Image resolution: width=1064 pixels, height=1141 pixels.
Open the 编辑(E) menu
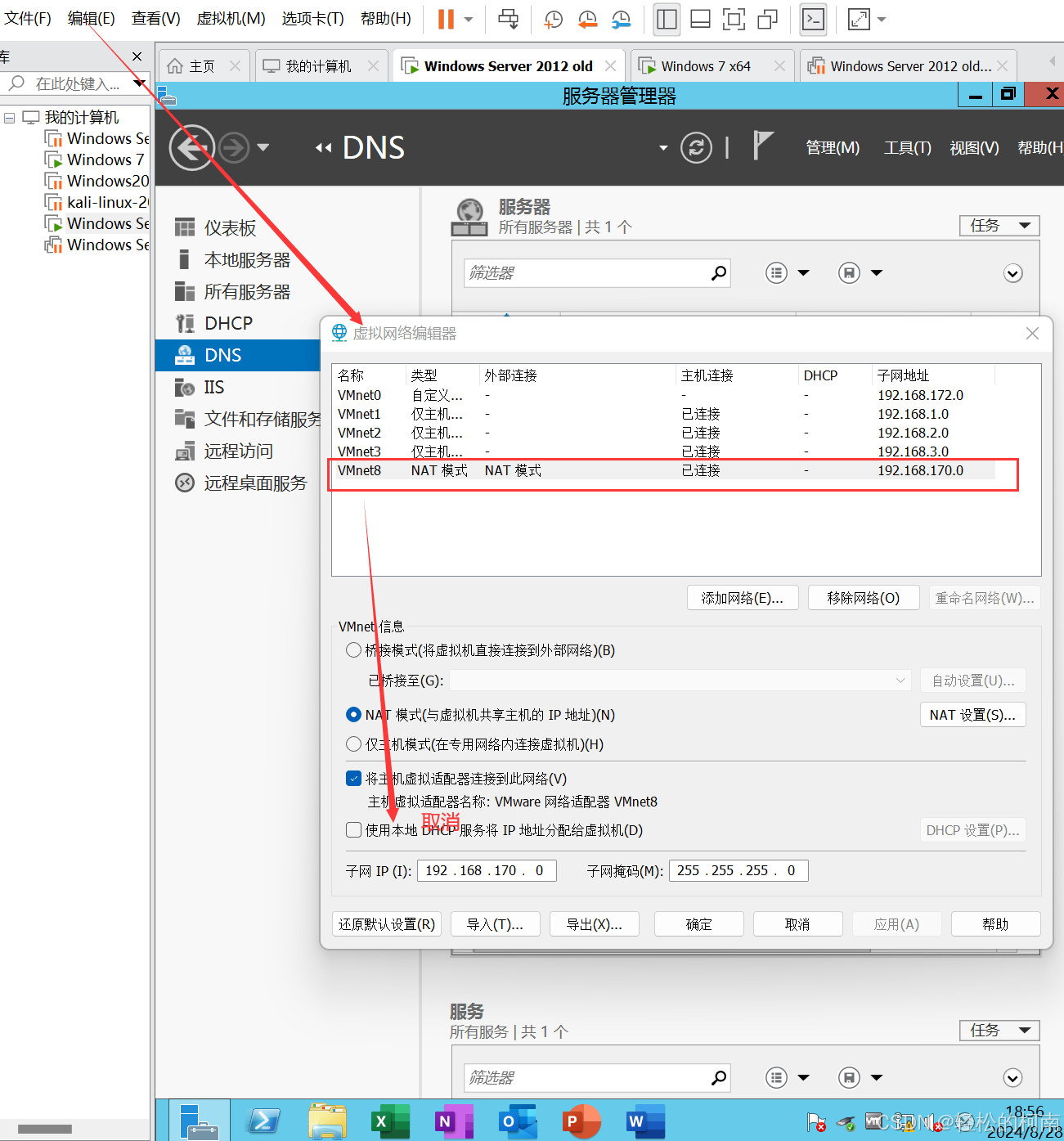[91, 18]
